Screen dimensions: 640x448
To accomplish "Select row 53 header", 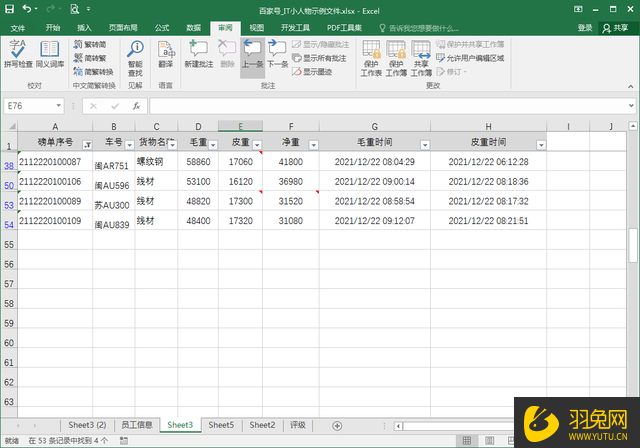I will [9, 202].
